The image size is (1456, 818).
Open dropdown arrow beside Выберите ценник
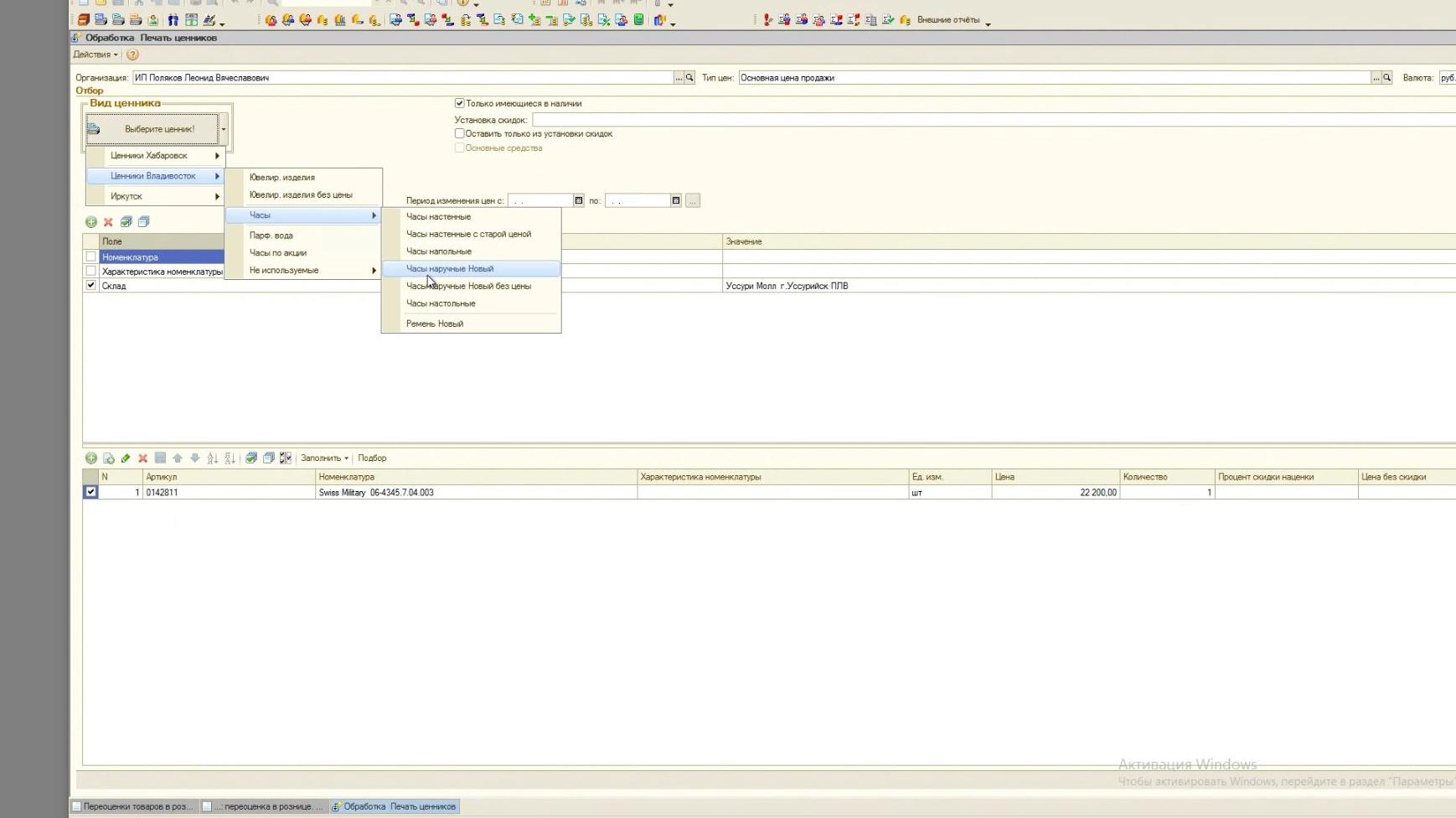click(x=224, y=129)
